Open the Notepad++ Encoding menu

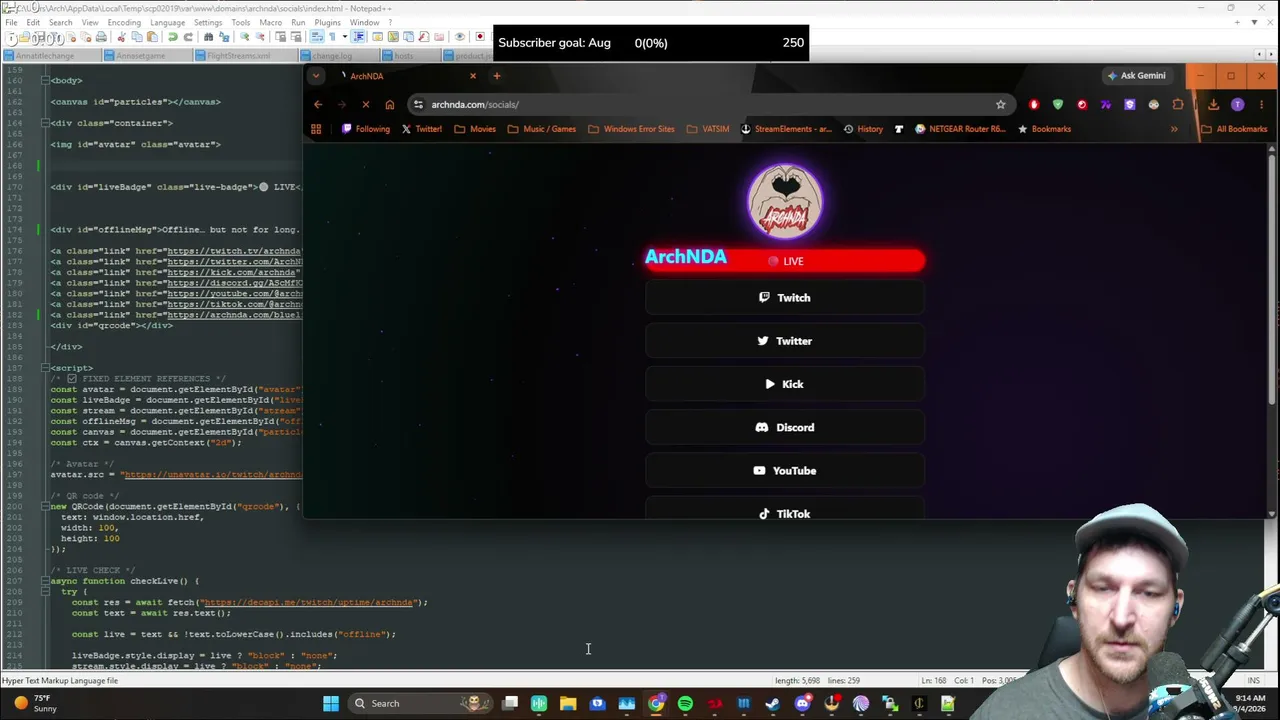point(124,22)
